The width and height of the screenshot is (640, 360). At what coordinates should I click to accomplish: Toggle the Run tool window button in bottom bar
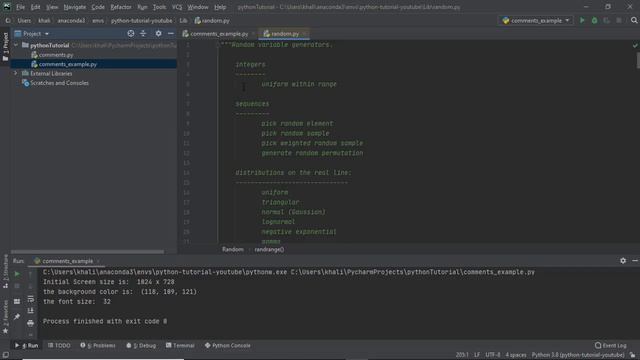coord(27,345)
